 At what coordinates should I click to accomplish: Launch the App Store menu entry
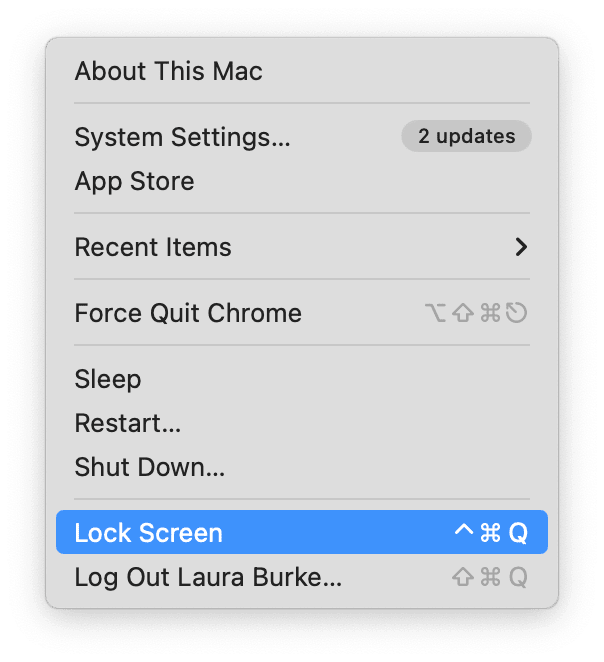[x=134, y=182]
